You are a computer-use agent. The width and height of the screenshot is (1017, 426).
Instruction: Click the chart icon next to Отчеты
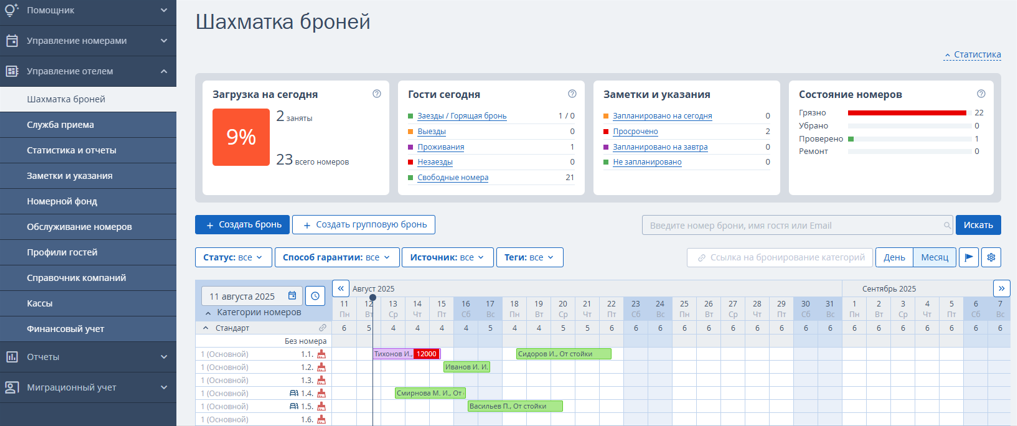pyautogui.click(x=12, y=357)
